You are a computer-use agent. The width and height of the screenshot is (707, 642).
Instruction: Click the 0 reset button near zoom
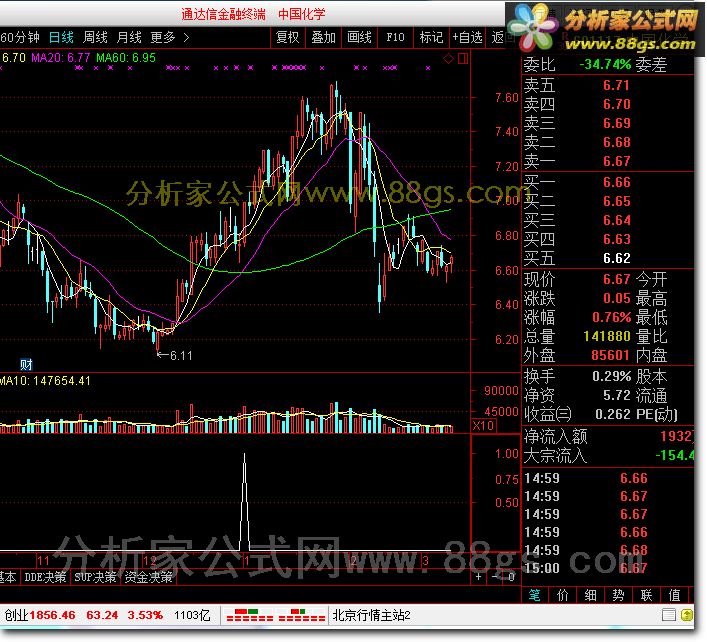point(511,576)
